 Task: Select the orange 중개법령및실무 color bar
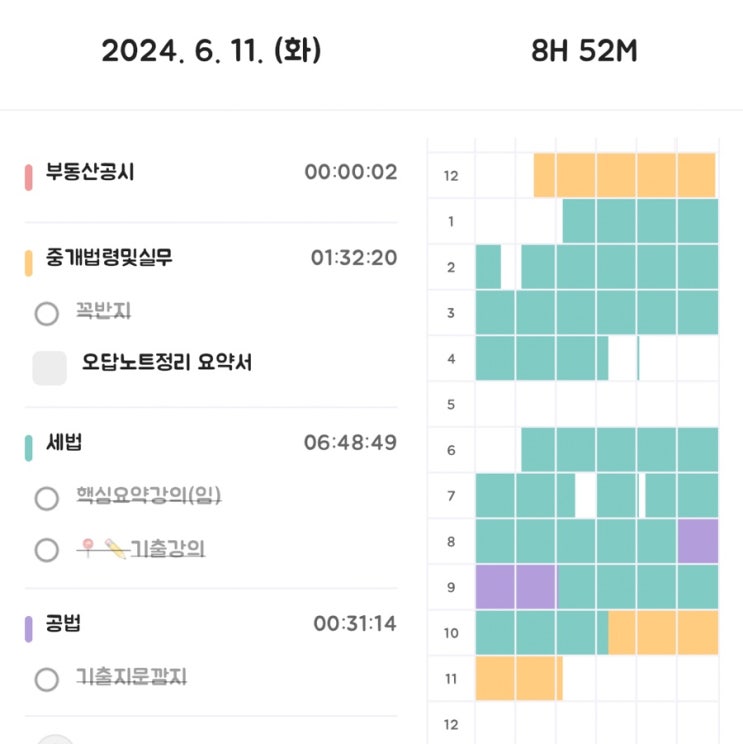click(x=30, y=261)
